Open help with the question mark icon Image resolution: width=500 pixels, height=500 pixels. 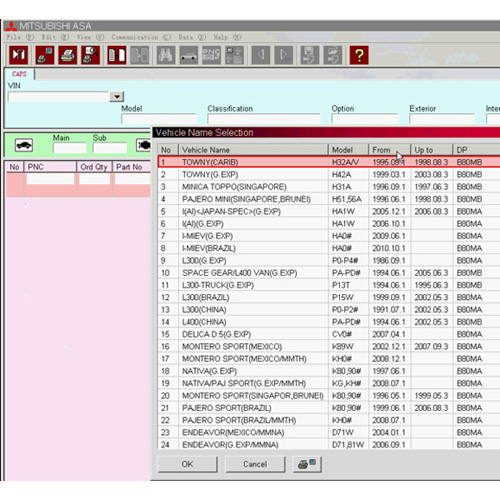[359, 55]
